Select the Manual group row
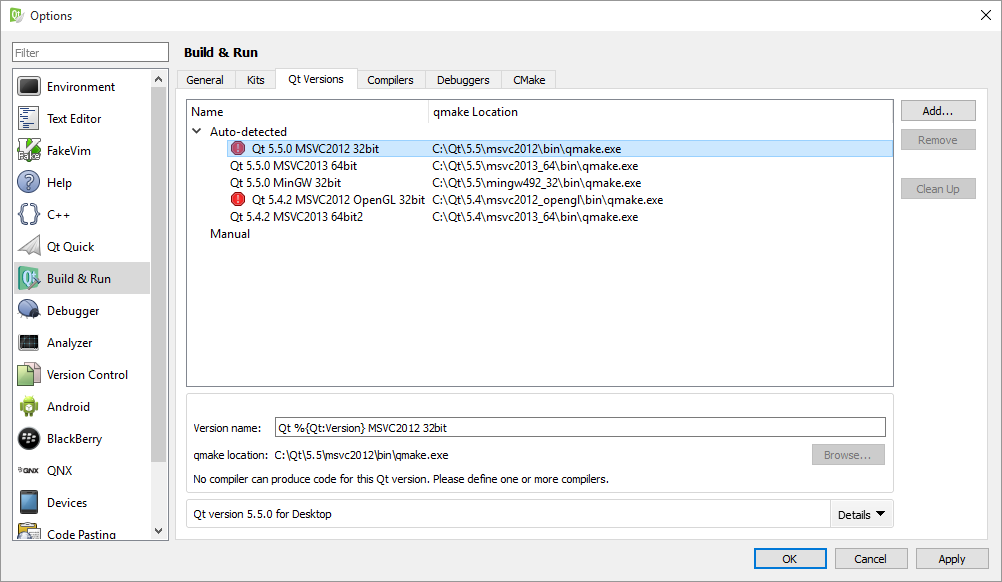Screen dimensions: 1002x582 [540, 234]
